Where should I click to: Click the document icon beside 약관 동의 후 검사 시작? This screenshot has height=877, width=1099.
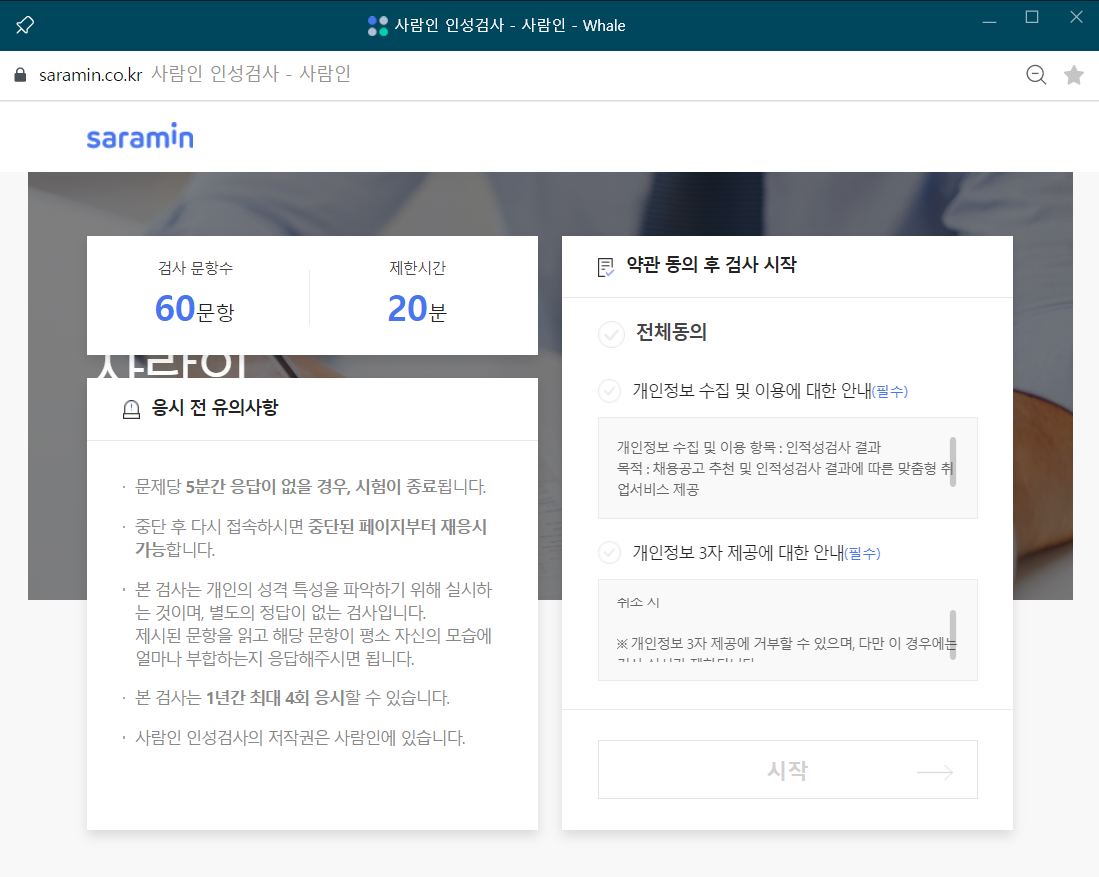click(x=606, y=267)
